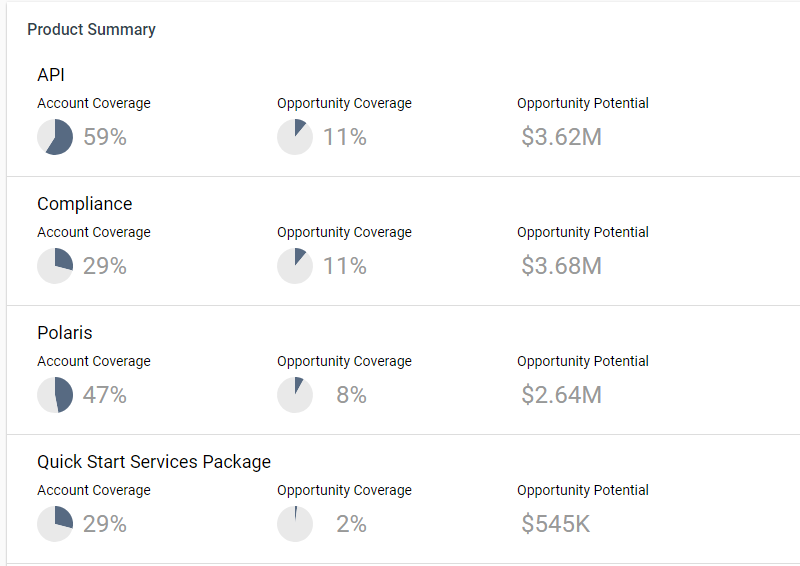Click the Product Summary panel heading
The height and width of the screenshot is (566, 800).
click(91, 29)
